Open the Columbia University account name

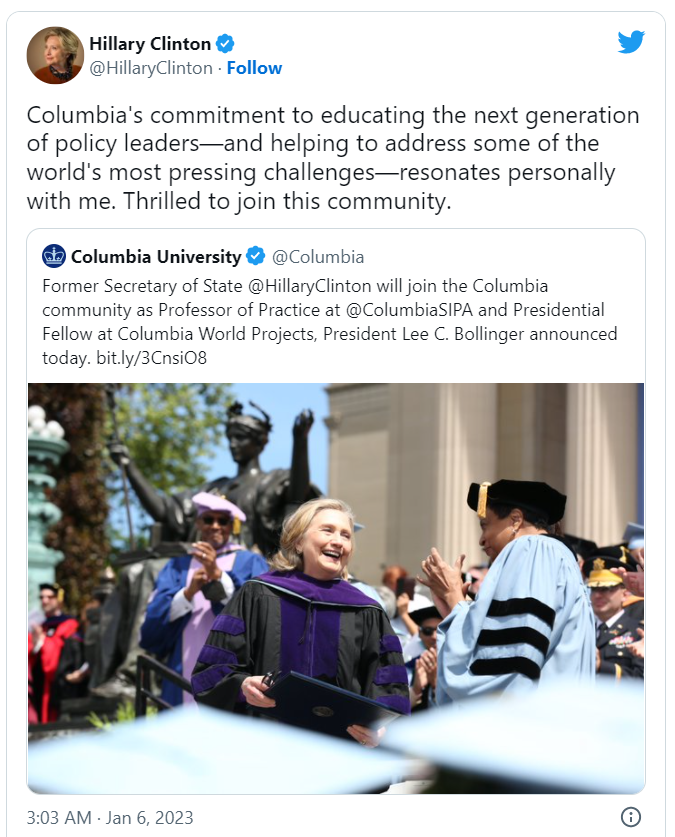156,256
